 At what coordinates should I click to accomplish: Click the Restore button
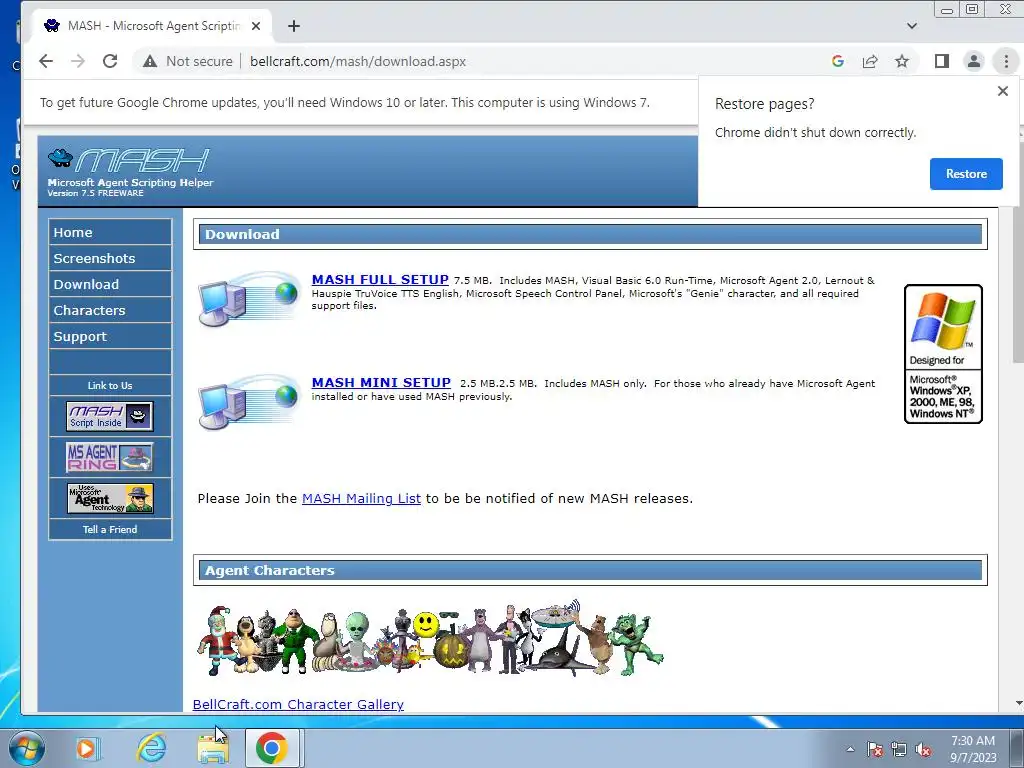click(966, 174)
